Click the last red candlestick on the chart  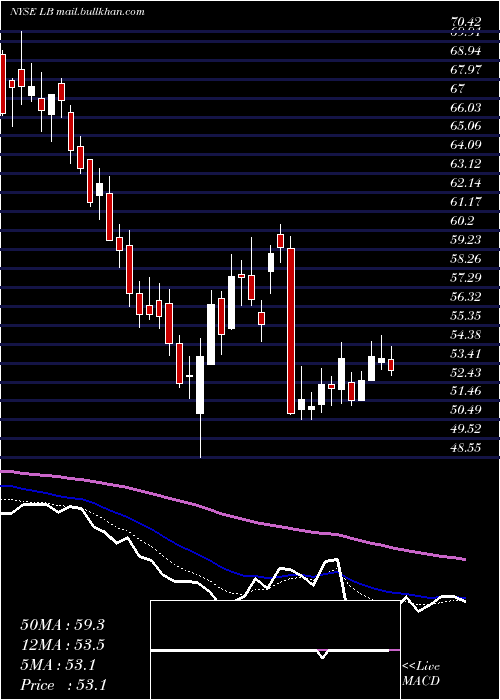(x=391, y=364)
